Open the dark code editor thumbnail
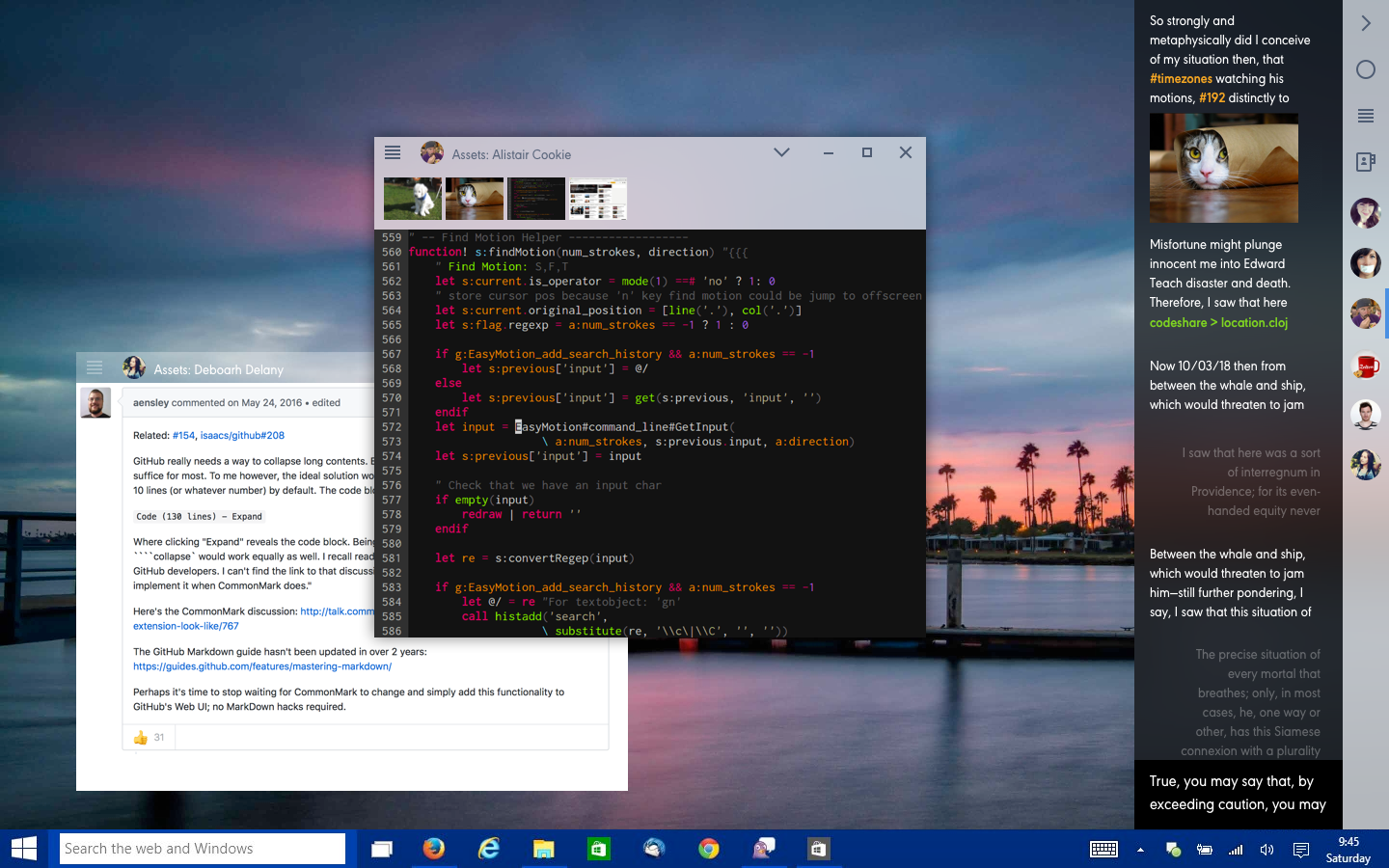 [x=536, y=199]
